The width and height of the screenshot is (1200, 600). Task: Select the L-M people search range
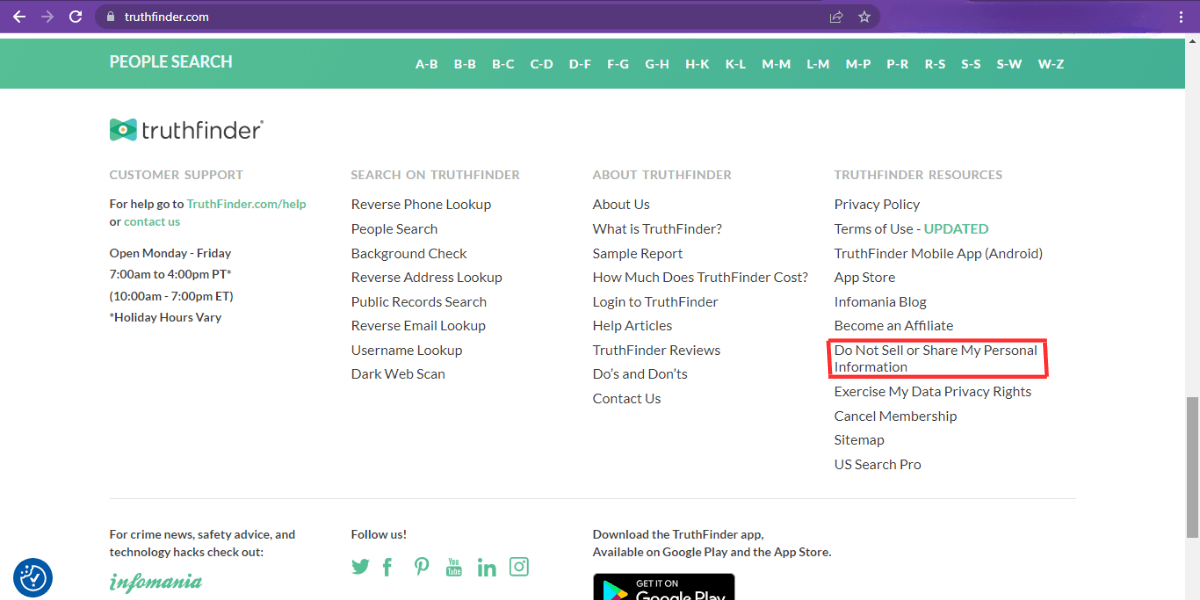pyautogui.click(x=818, y=64)
